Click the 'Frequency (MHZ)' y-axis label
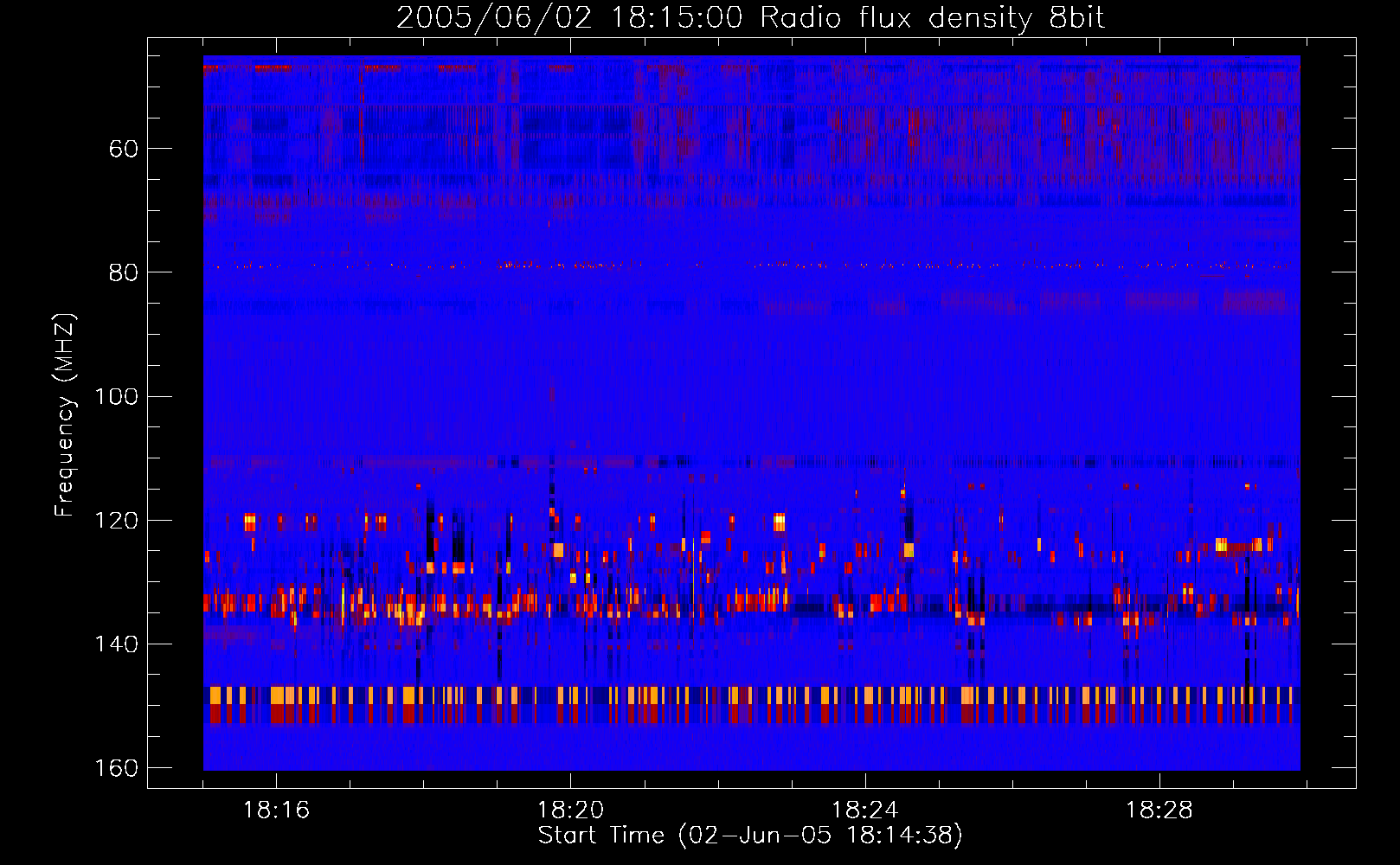Screen dimensions: 1400x865 pos(66,415)
